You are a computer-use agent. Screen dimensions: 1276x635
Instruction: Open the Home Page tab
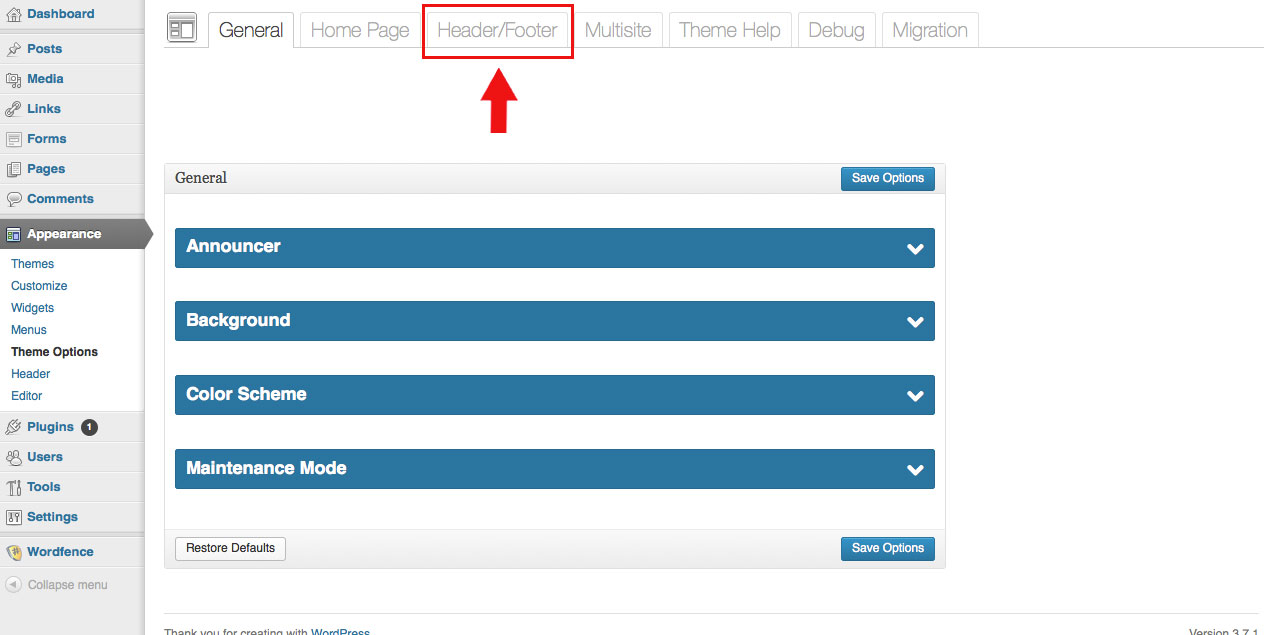click(x=360, y=30)
